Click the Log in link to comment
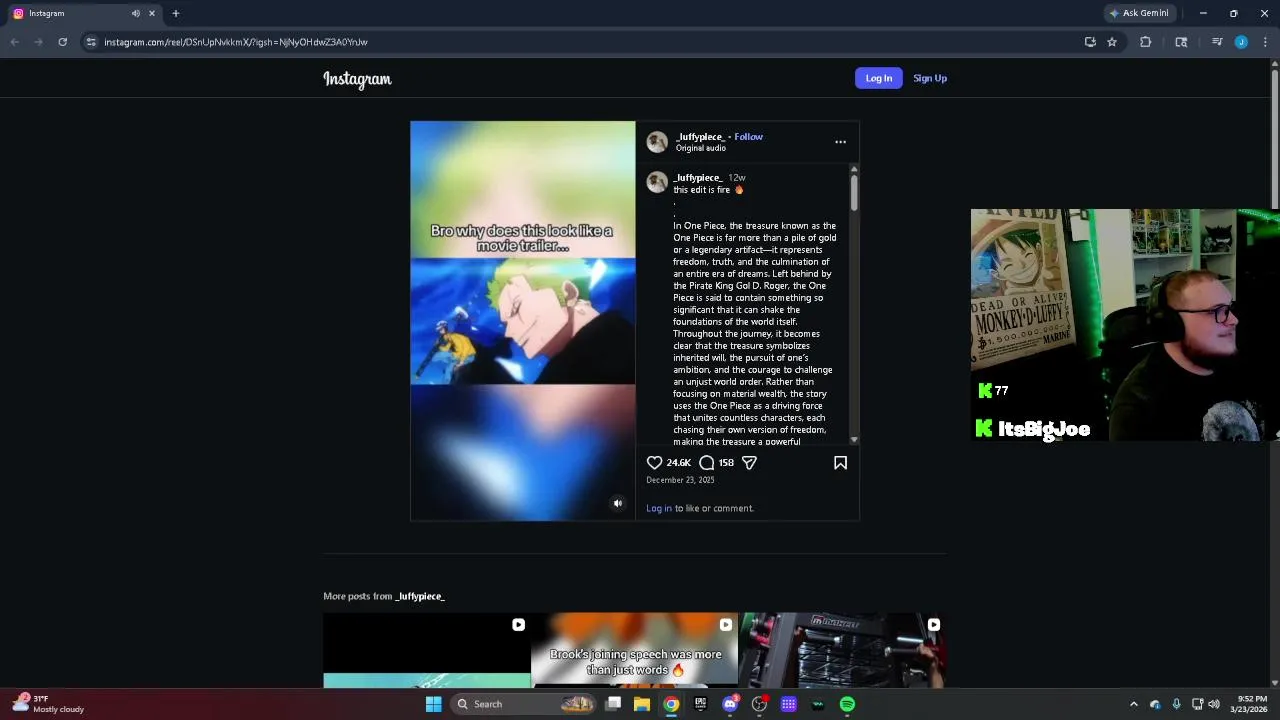1280x720 pixels. tap(659, 508)
